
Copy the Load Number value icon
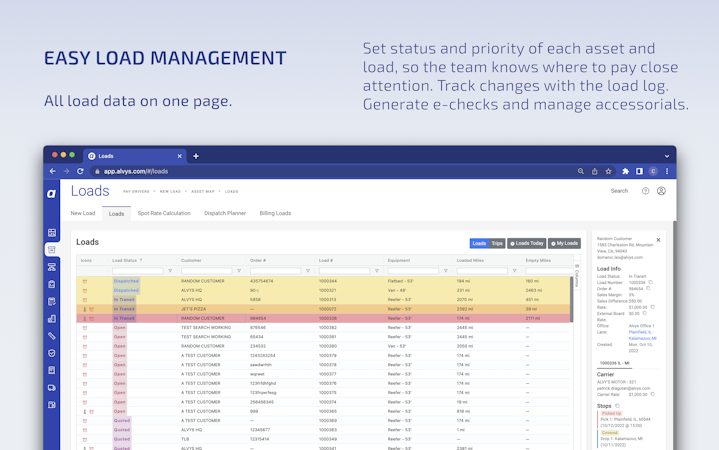[651, 283]
